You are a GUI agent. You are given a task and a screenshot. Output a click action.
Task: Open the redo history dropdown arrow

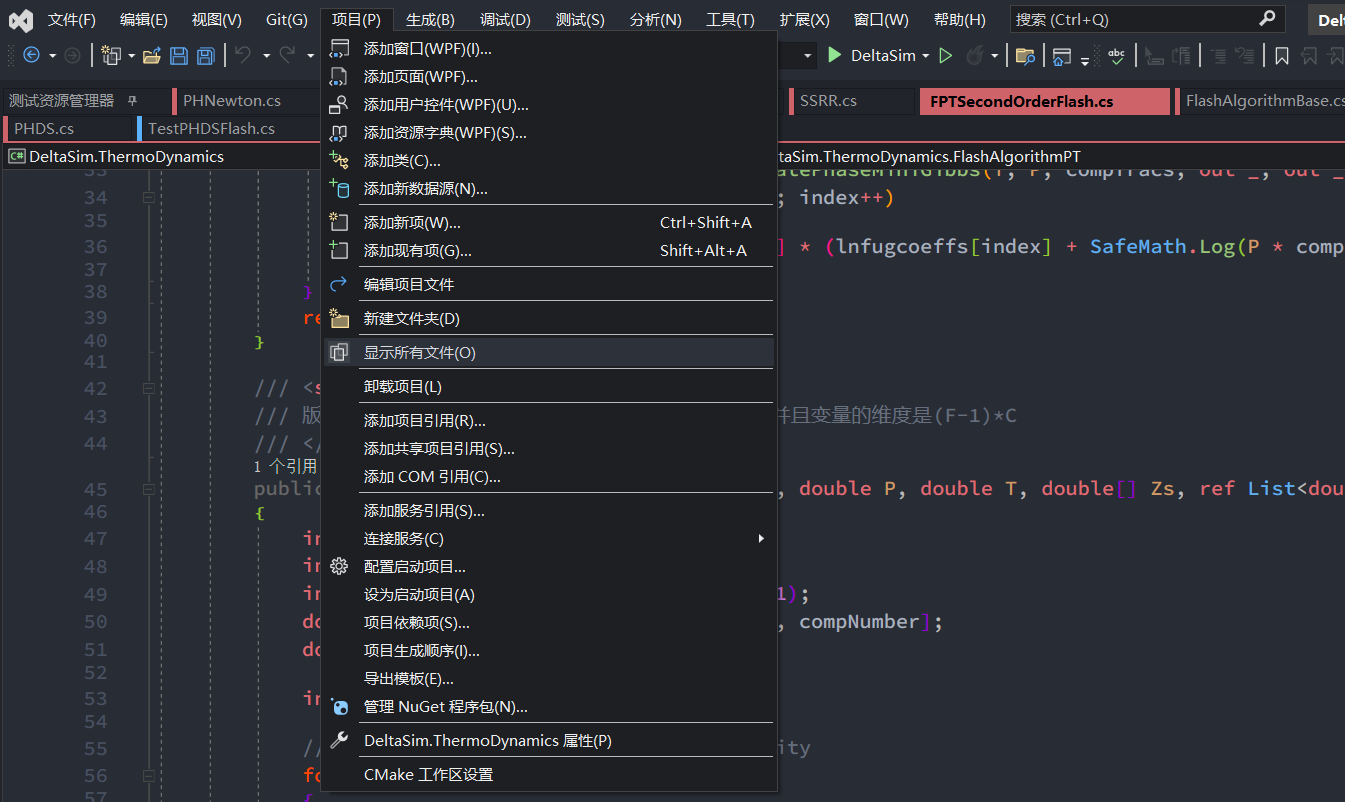click(x=310, y=56)
